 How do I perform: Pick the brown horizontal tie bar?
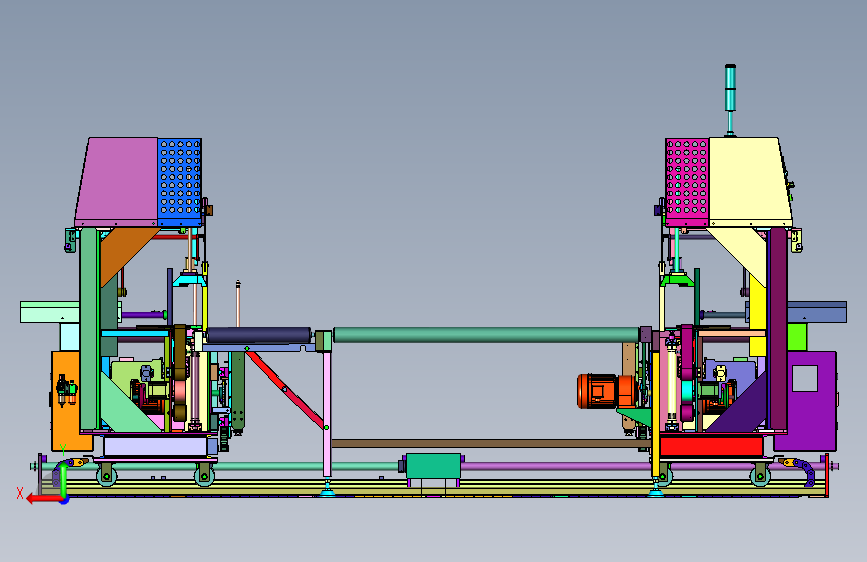point(491,444)
